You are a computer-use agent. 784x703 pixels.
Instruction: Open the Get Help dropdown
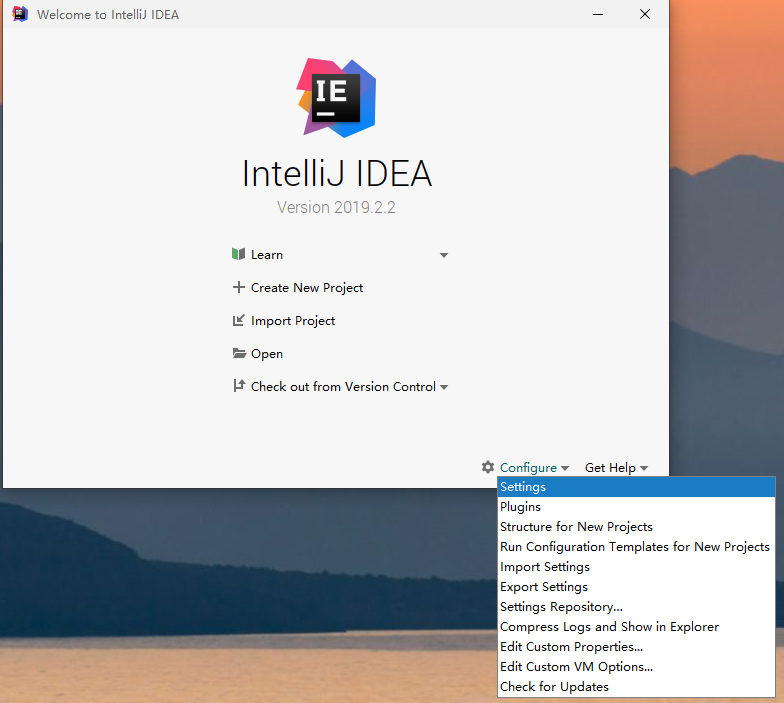point(616,468)
